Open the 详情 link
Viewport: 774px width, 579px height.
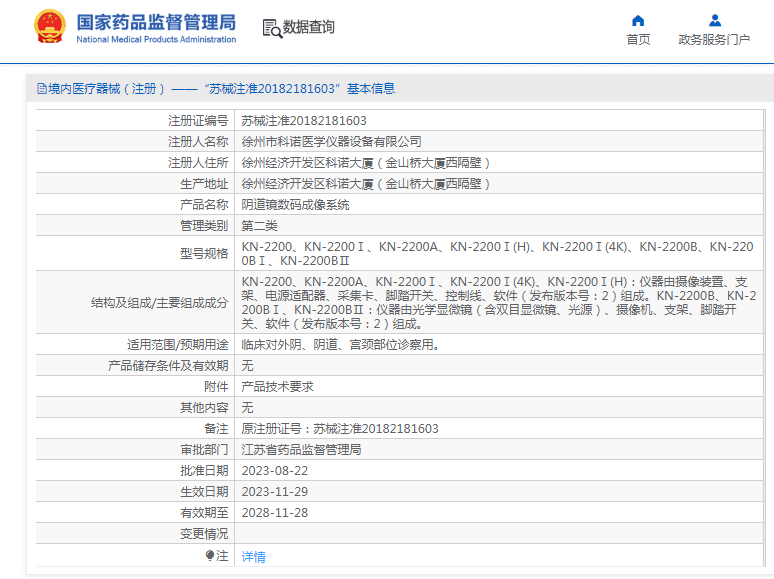coord(253,557)
